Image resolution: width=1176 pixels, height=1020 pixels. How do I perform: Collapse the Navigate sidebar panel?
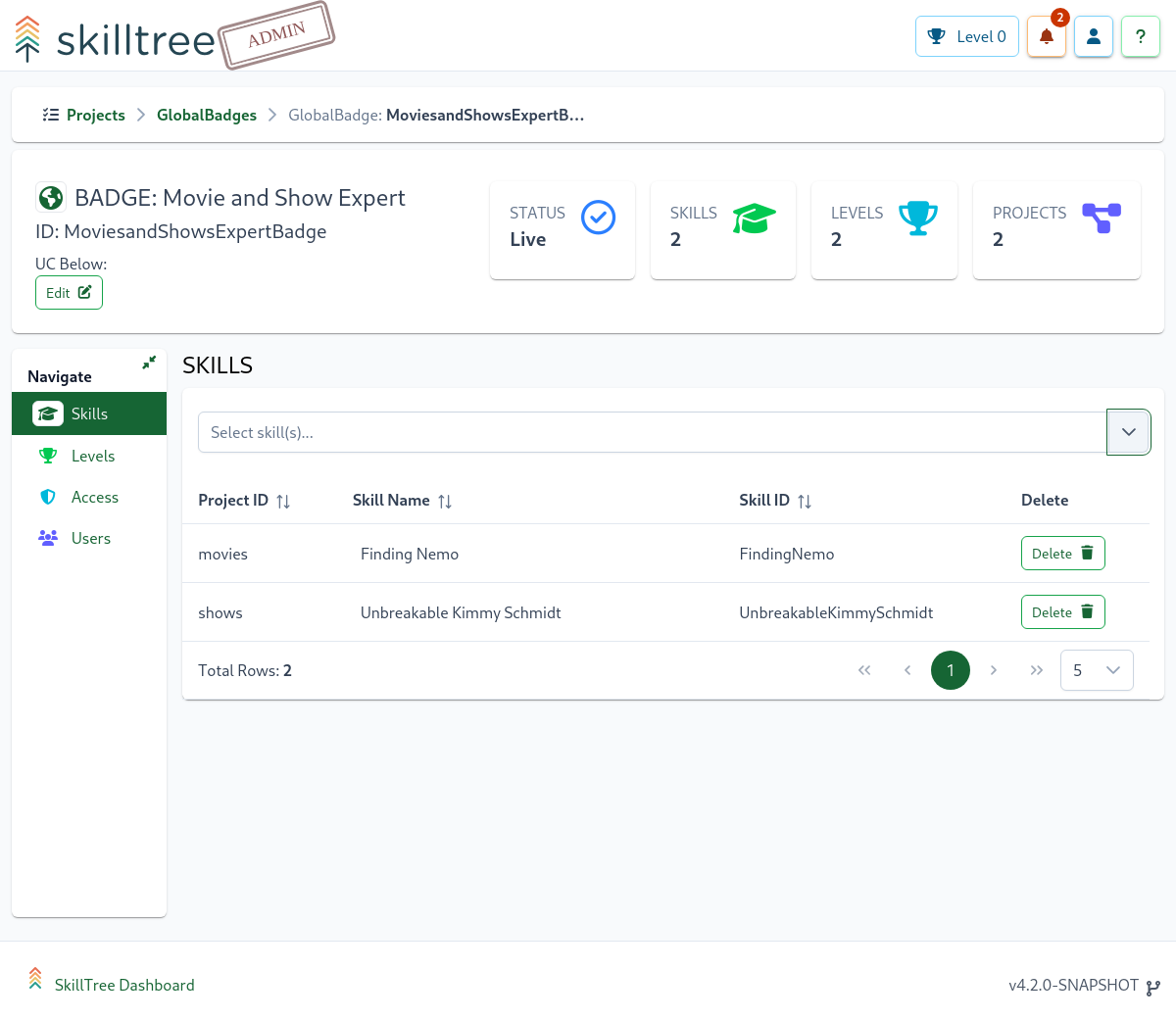[149, 363]
